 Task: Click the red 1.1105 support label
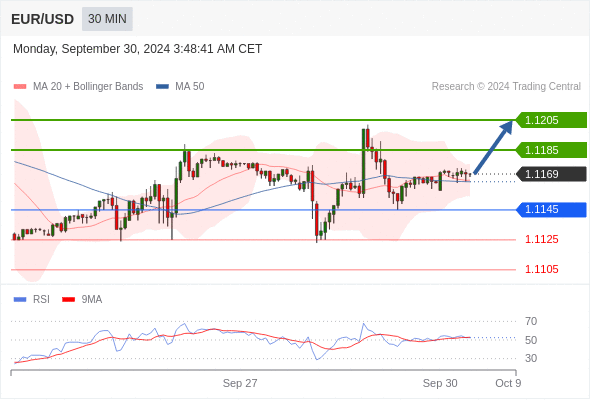point(542,269)
